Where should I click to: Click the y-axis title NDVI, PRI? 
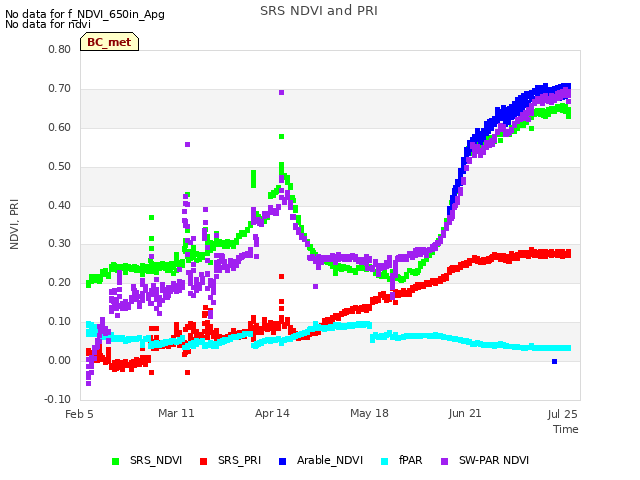click(x=14, y=224)
